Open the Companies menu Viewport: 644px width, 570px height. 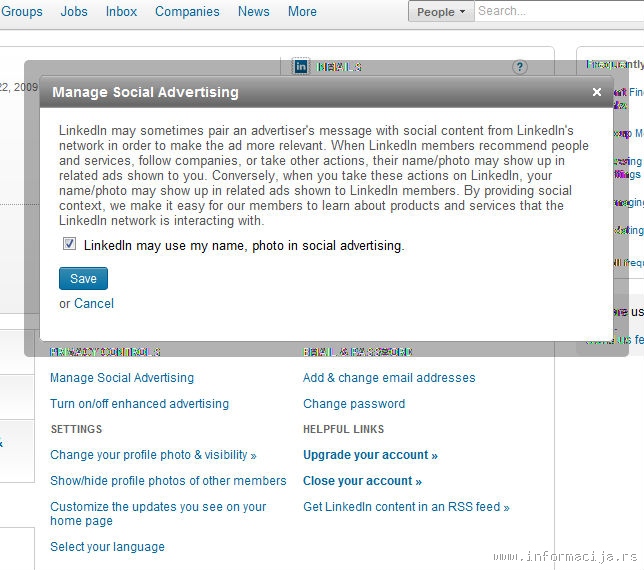187,11
